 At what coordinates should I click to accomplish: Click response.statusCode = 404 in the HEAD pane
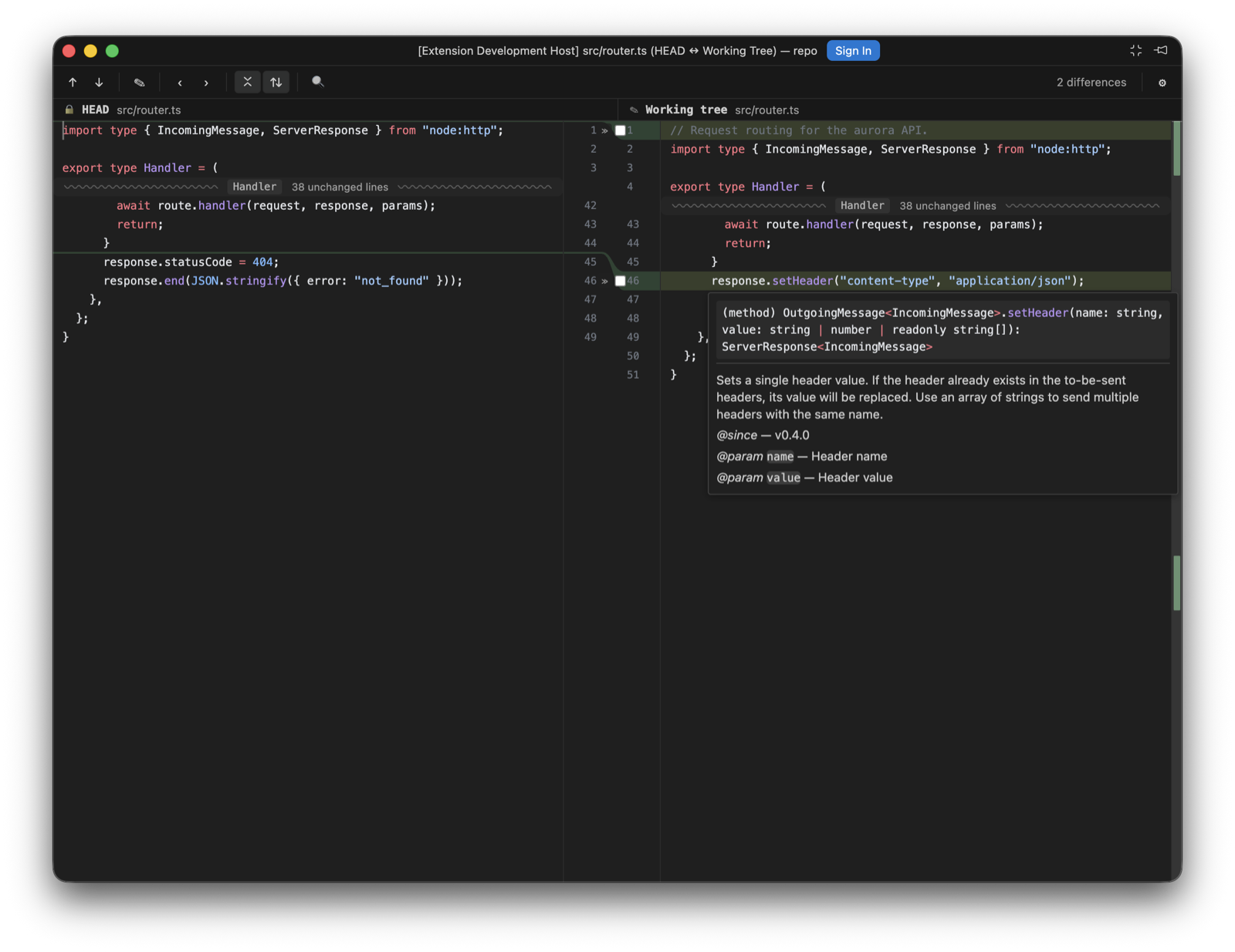[191, 262]
